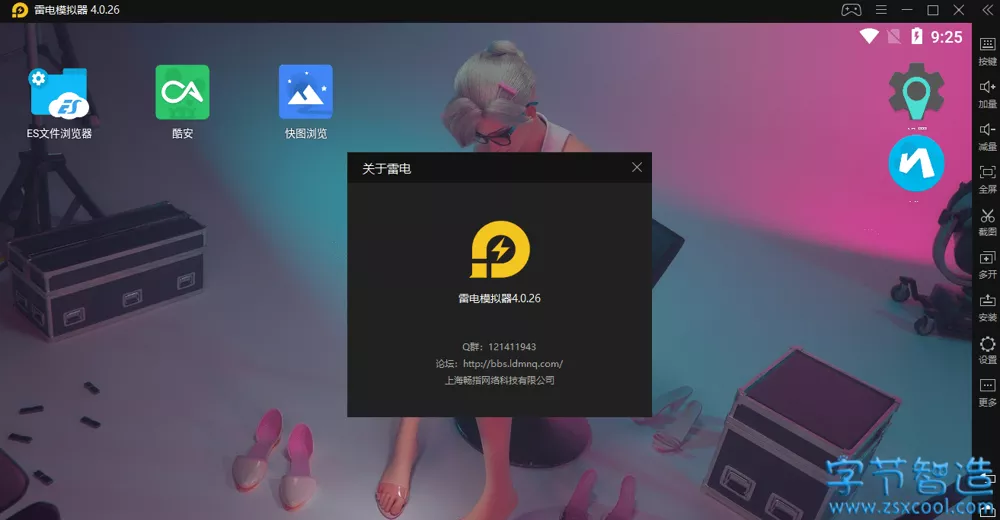
Task: Click the Q群 121411943 number
Action: click(512, 346)
